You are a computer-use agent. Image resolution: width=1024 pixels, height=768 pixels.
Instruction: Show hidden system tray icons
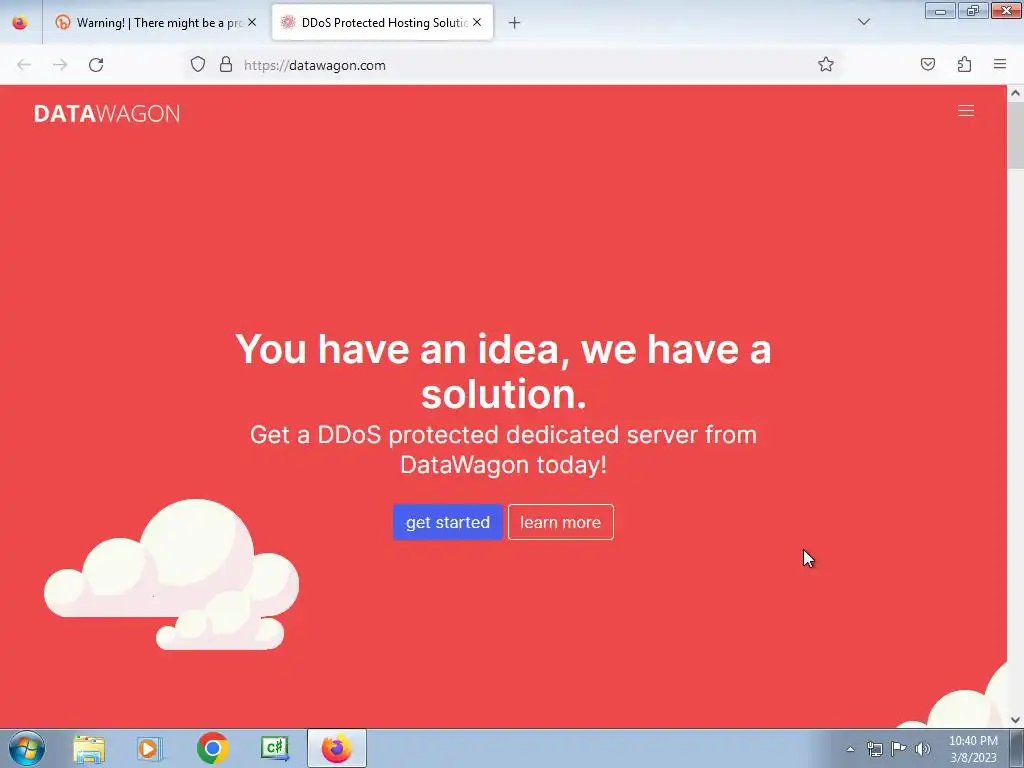(850, 749)
